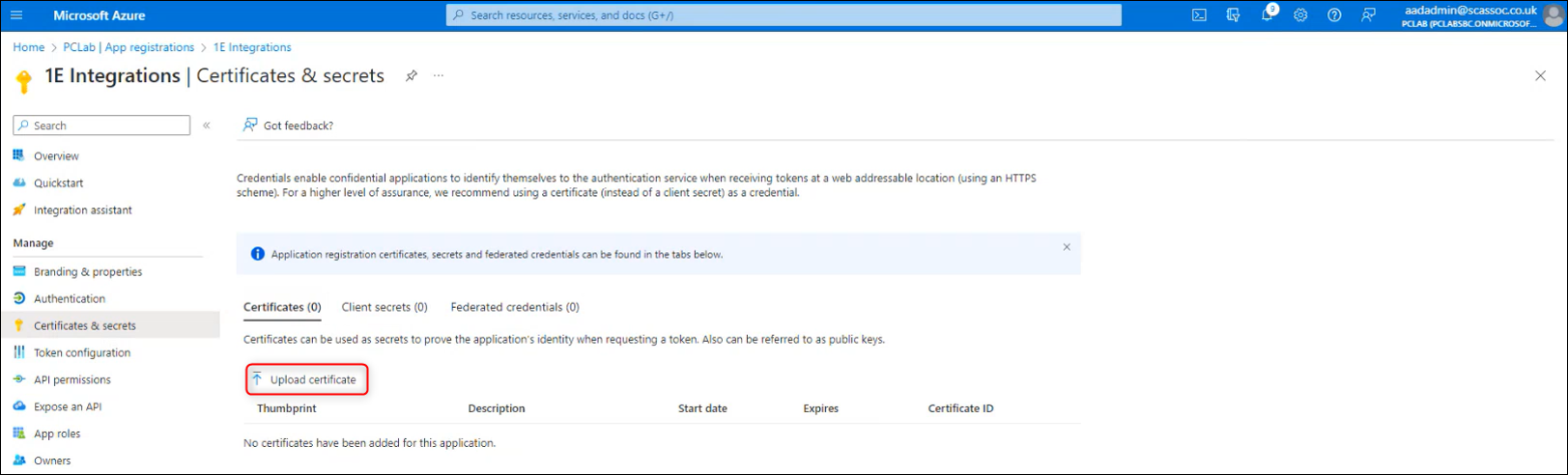The height and width of the screenshot is (475, 1568).
Task: Switch to the Federated credentials tab
Action: click(x=514, y=307)
